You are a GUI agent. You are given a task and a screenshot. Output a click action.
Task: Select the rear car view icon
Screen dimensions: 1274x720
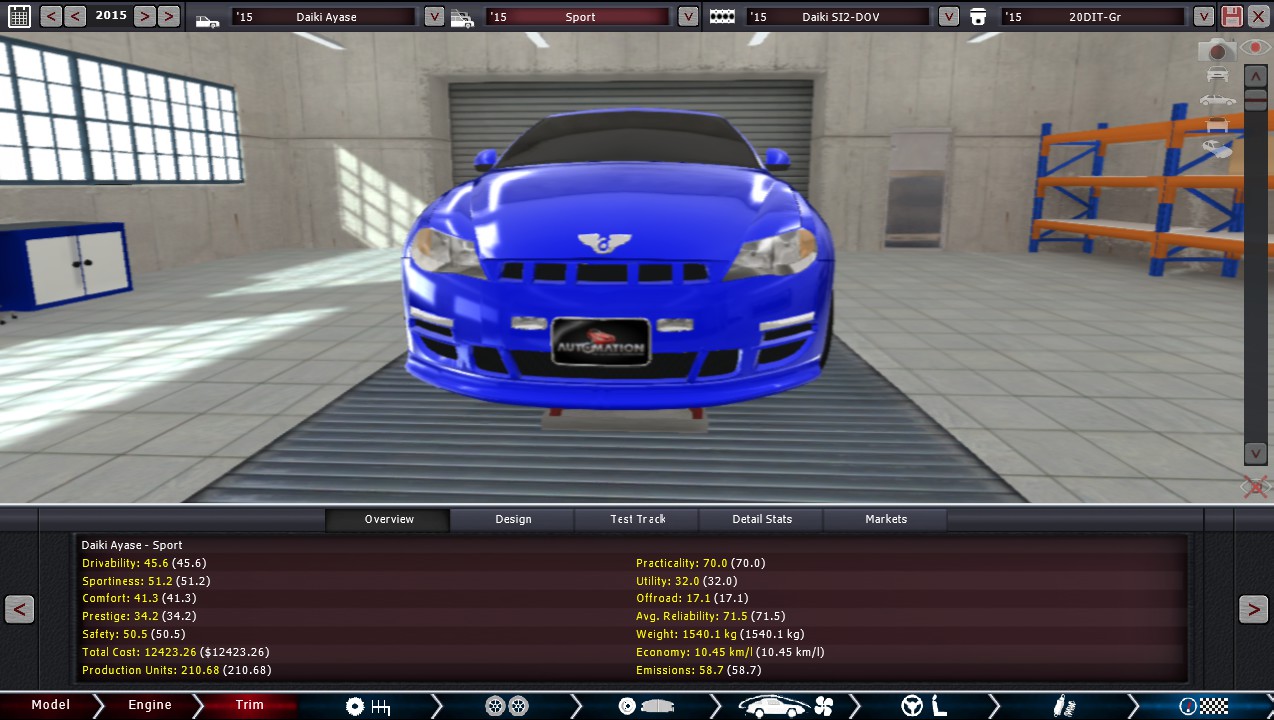click(1217, 124)
